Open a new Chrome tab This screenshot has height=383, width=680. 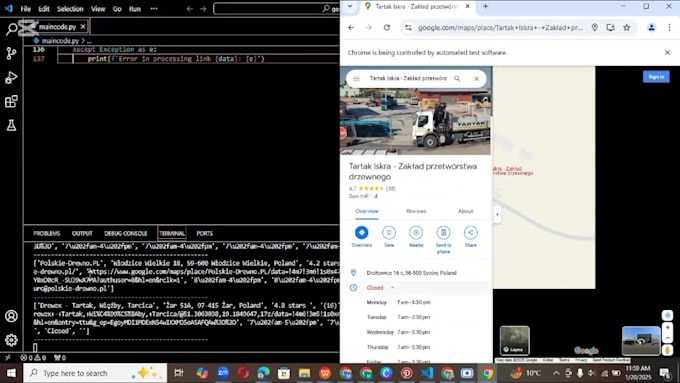point(485,7)
